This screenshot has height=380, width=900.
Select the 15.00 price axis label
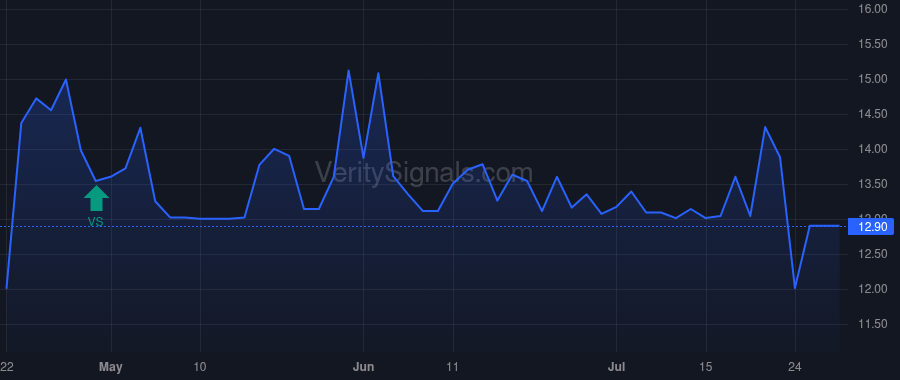click(x=872, y=79)
